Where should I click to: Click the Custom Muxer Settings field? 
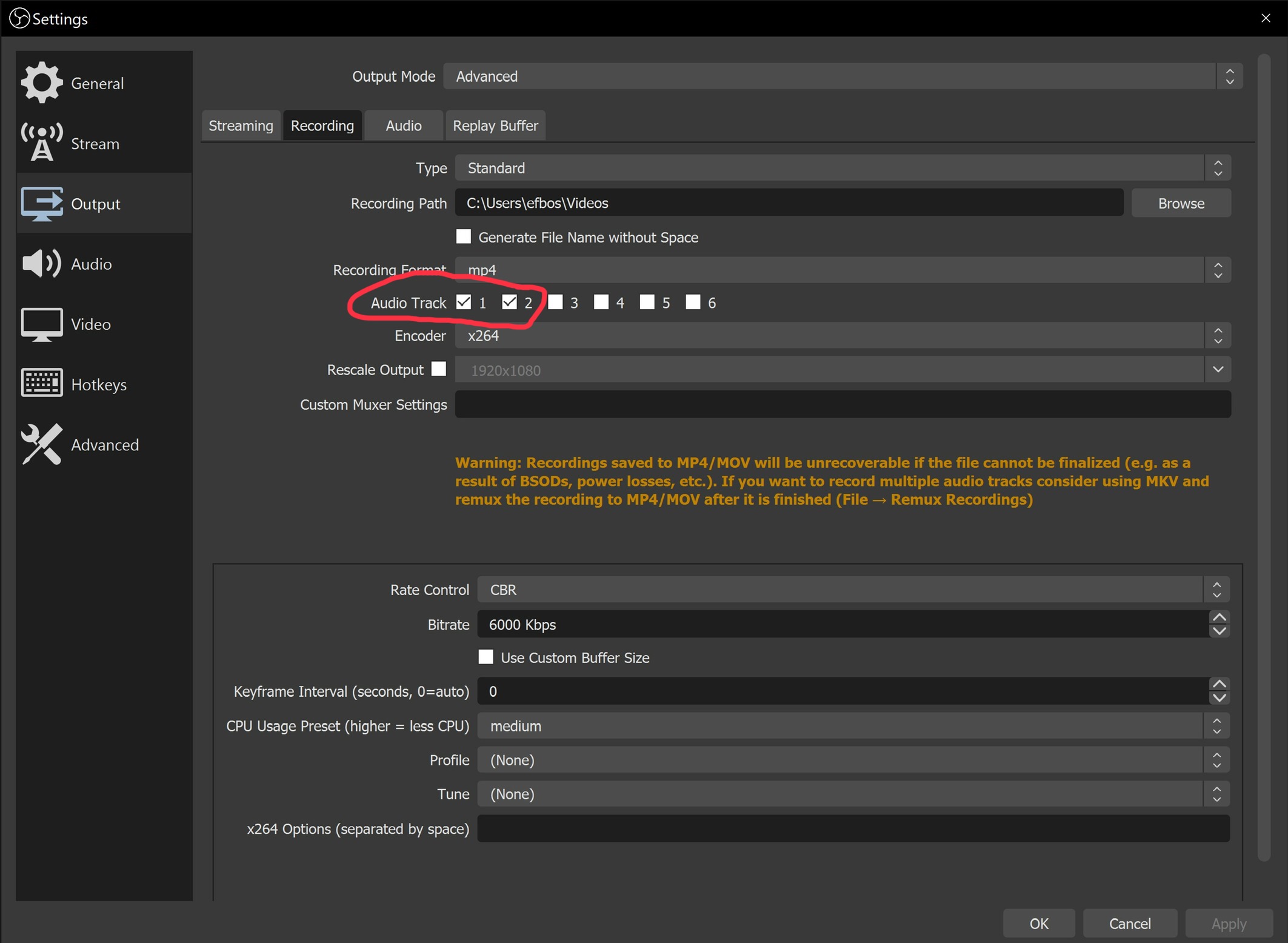[x=843, y=404]
